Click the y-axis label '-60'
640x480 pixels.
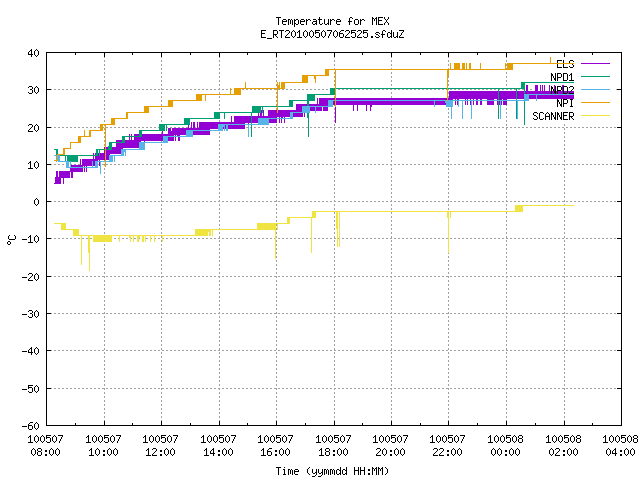click(x=31, y=426)
